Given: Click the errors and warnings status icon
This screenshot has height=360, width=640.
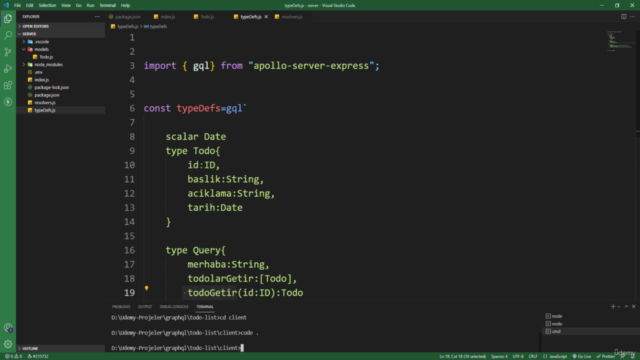Looking at the screenshot, I should 13,356.
